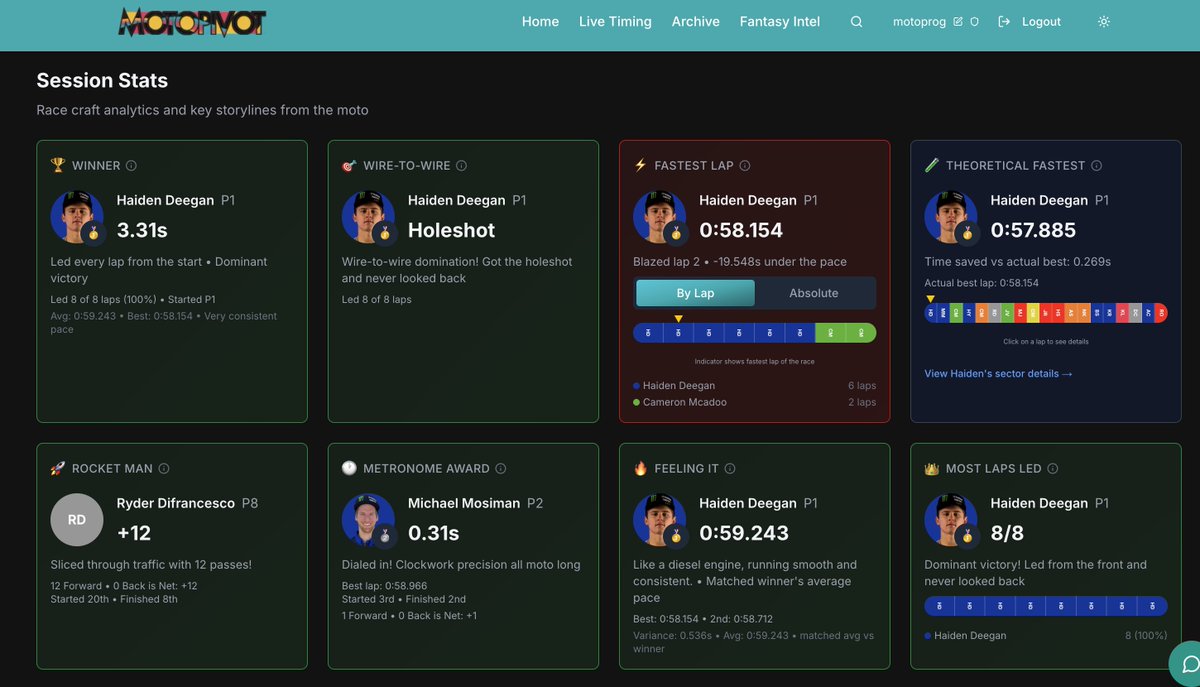
Task: Click Michael Mosiman's avatar photo
Action: coord(368,520)
